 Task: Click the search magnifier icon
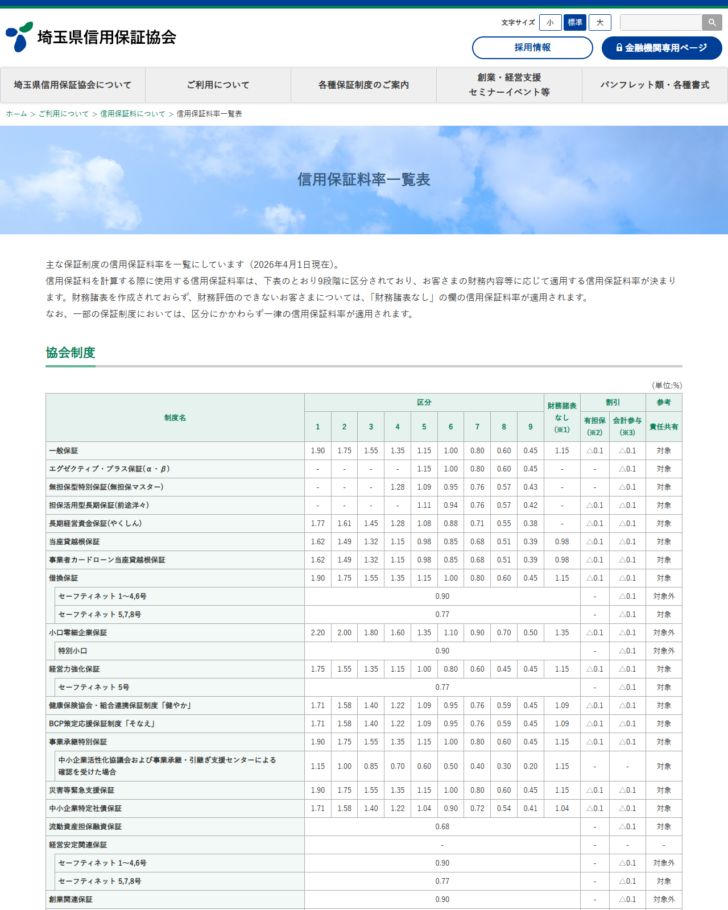pos(712,23)
